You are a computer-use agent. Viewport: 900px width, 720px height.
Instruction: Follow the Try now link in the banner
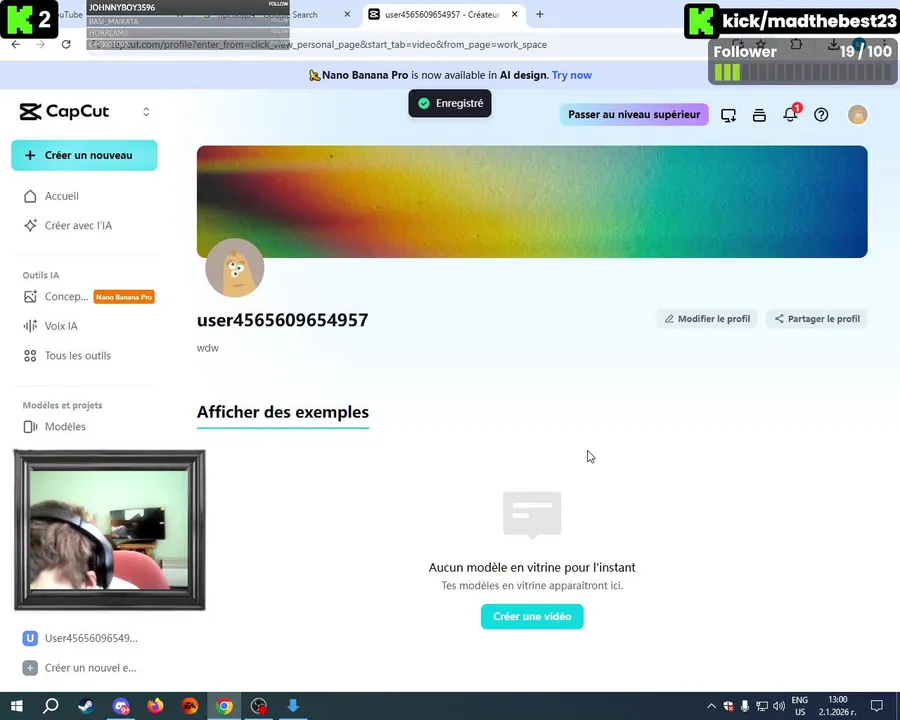(571, 75)
